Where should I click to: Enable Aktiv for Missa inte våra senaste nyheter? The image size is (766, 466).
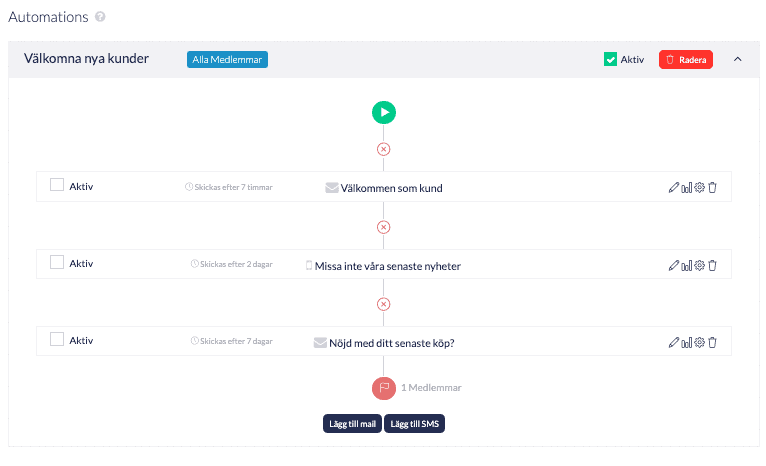point(57,263)
